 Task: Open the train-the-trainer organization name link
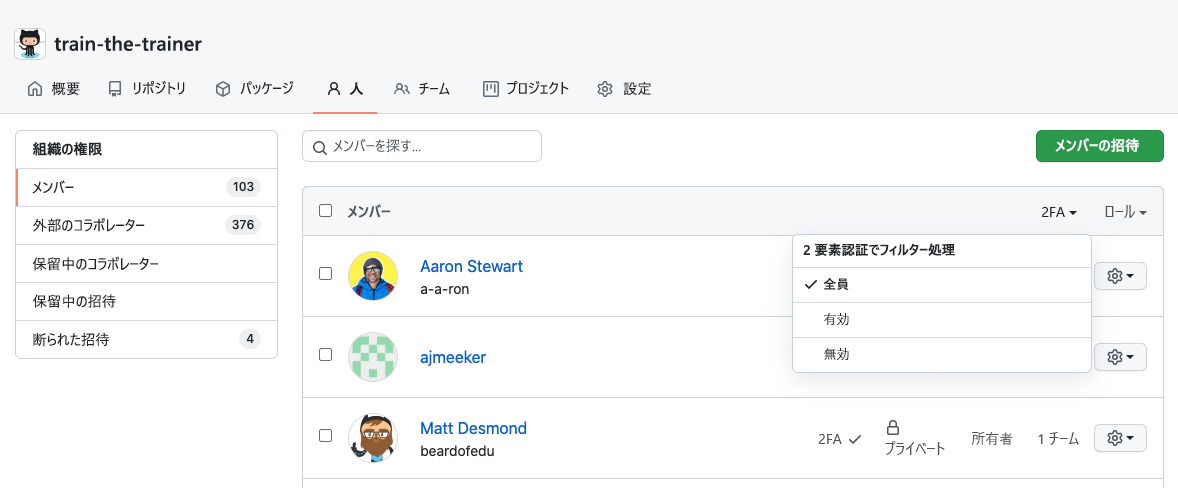[128, 44]
